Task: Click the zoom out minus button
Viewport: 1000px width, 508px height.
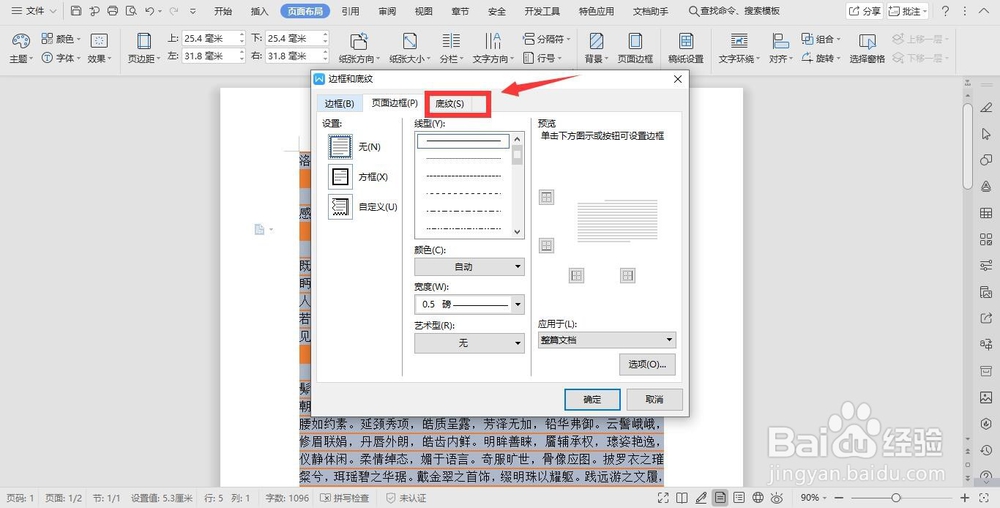Action: point(839,498)
